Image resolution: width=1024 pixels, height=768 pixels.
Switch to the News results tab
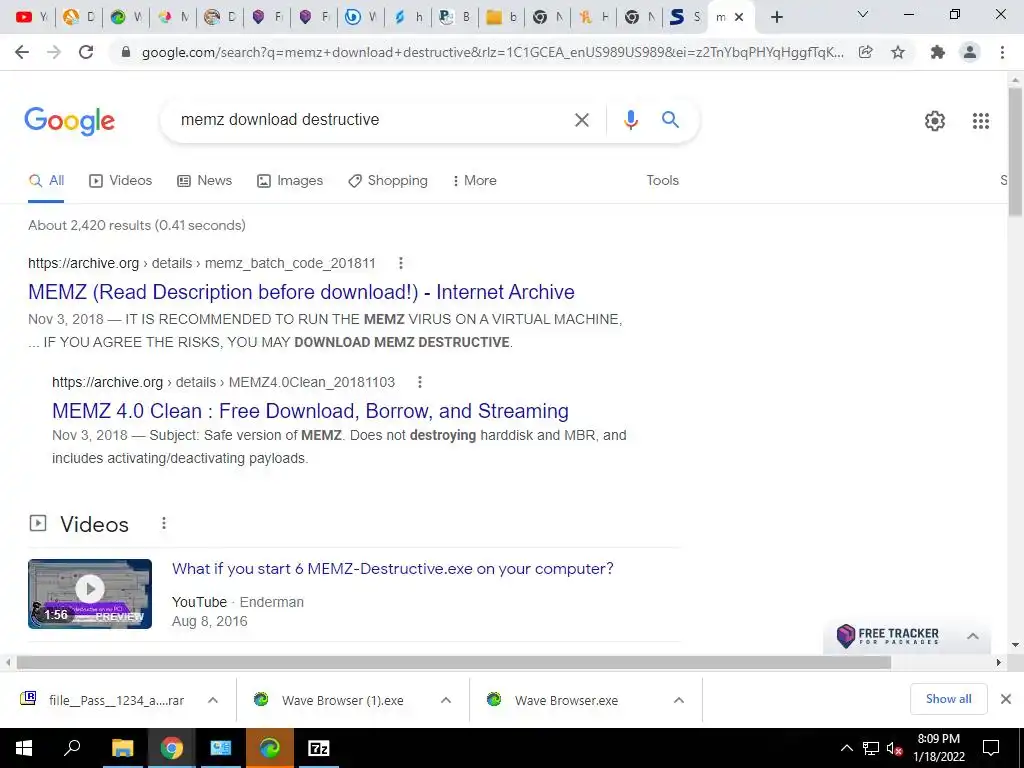(x=204, y=181)
